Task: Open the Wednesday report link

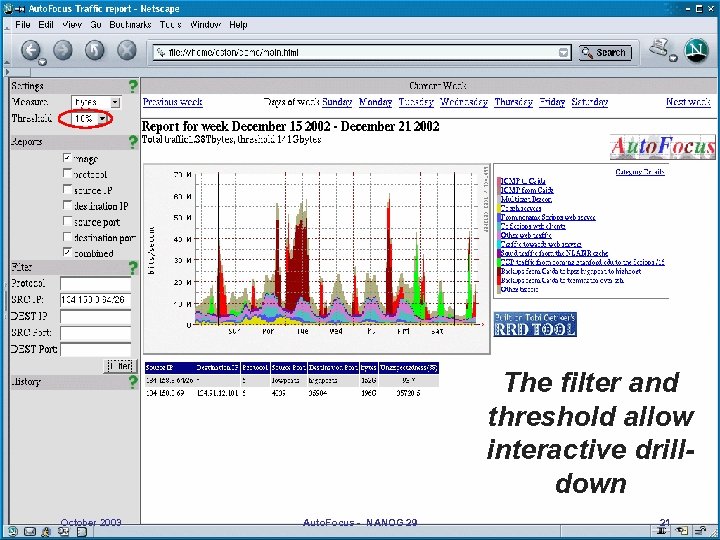Action: tap(464, 102)
